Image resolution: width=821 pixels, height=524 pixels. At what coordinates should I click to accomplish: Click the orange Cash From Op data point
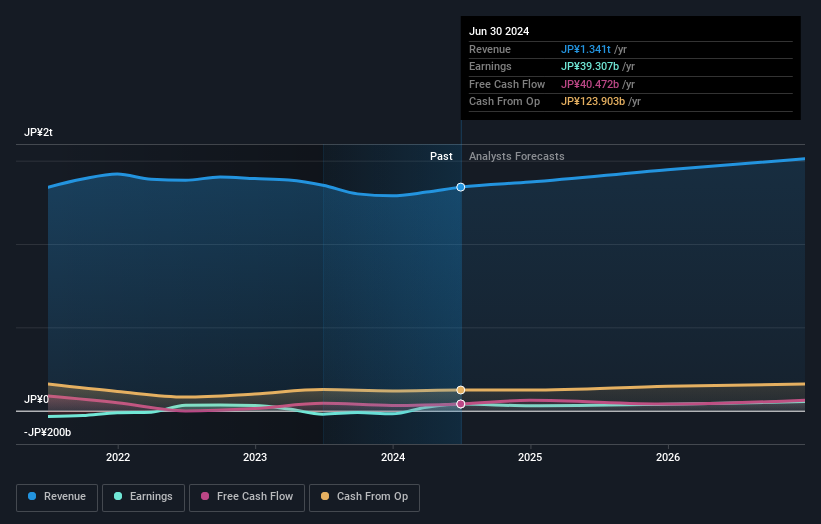pos(461,390)
